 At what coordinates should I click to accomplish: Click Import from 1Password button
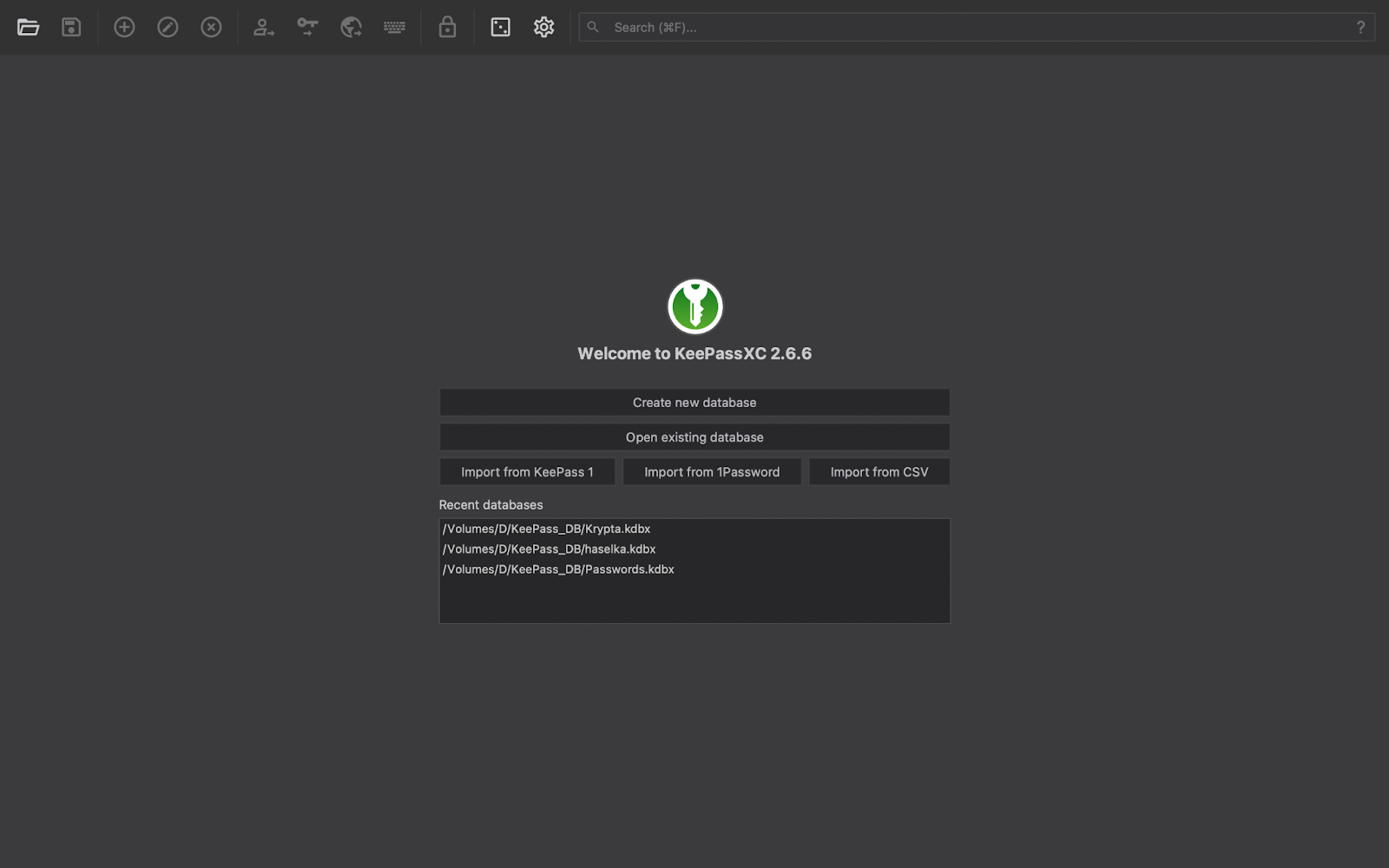pyautogui.click(x=712, y=471)
